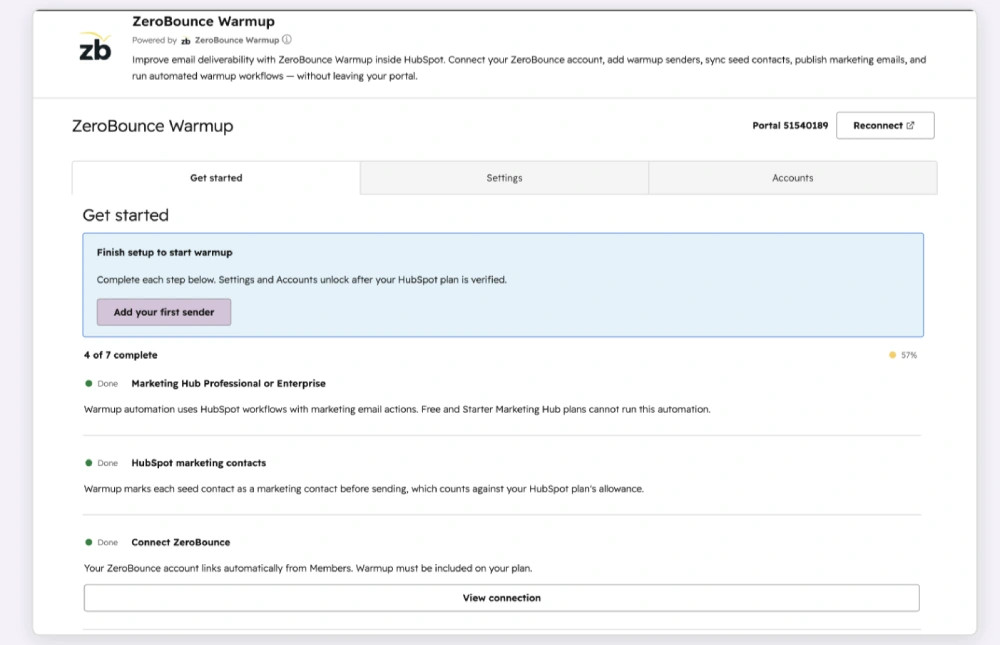The image size is (1000, 645).
Task: Click Powered by ZeroBounce Warmup text
Action: point(205,40)
